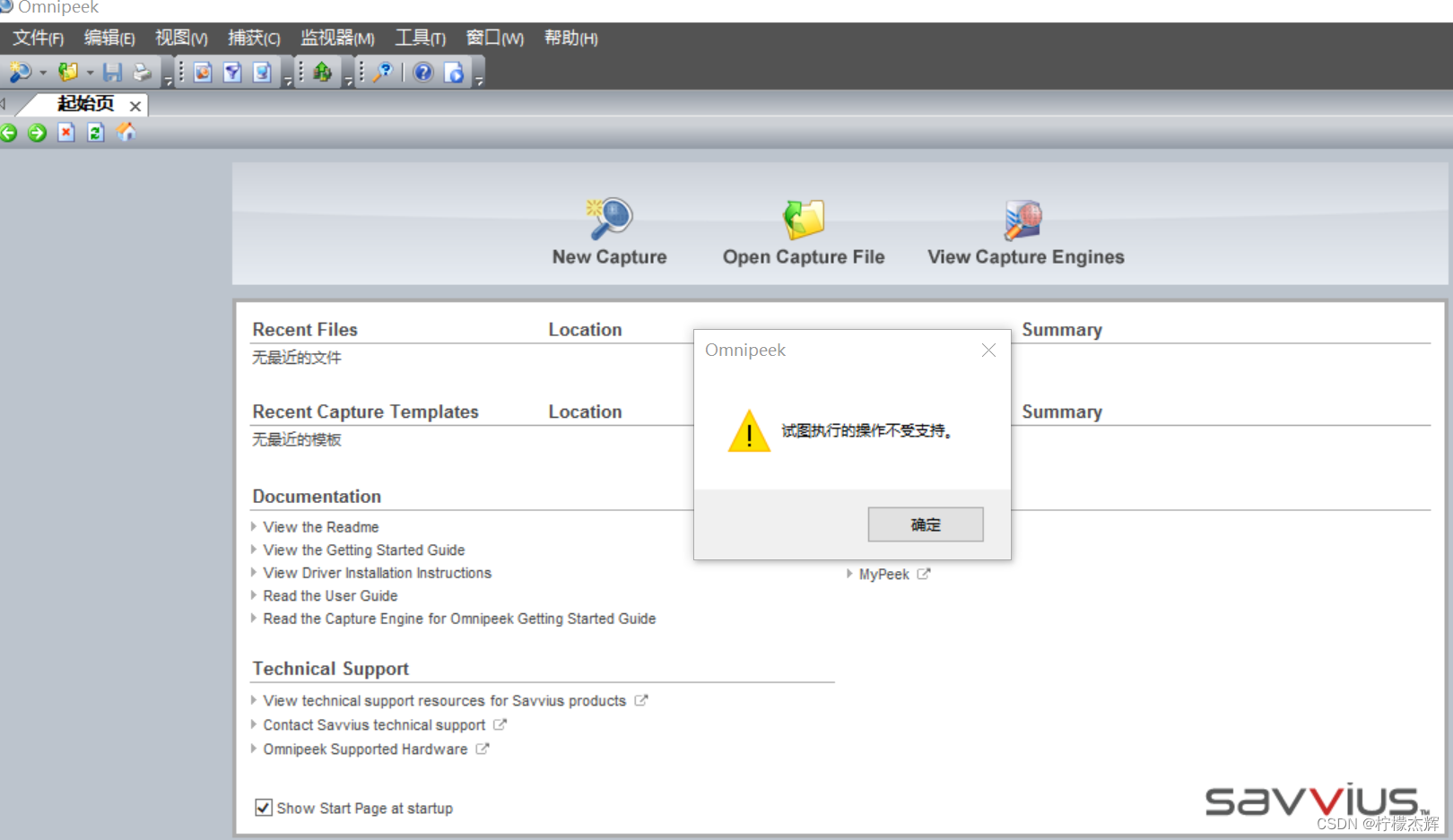Open the 文件(F) menu
This screenshot has width=1453, height=840.
pyautogui.click(x=38, y=38)
